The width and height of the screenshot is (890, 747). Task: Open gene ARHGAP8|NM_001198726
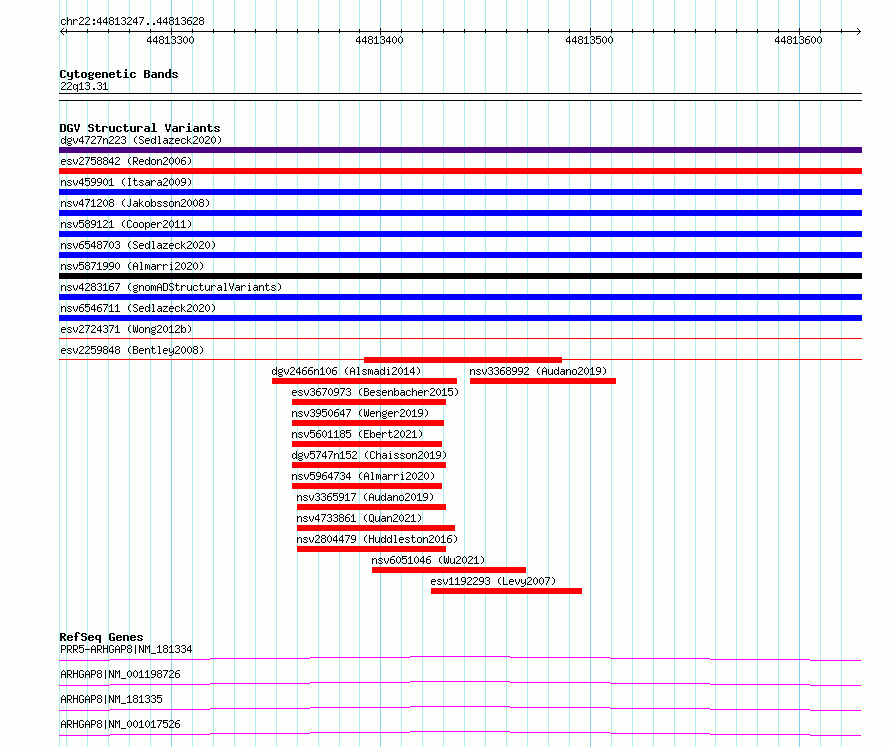120,674
